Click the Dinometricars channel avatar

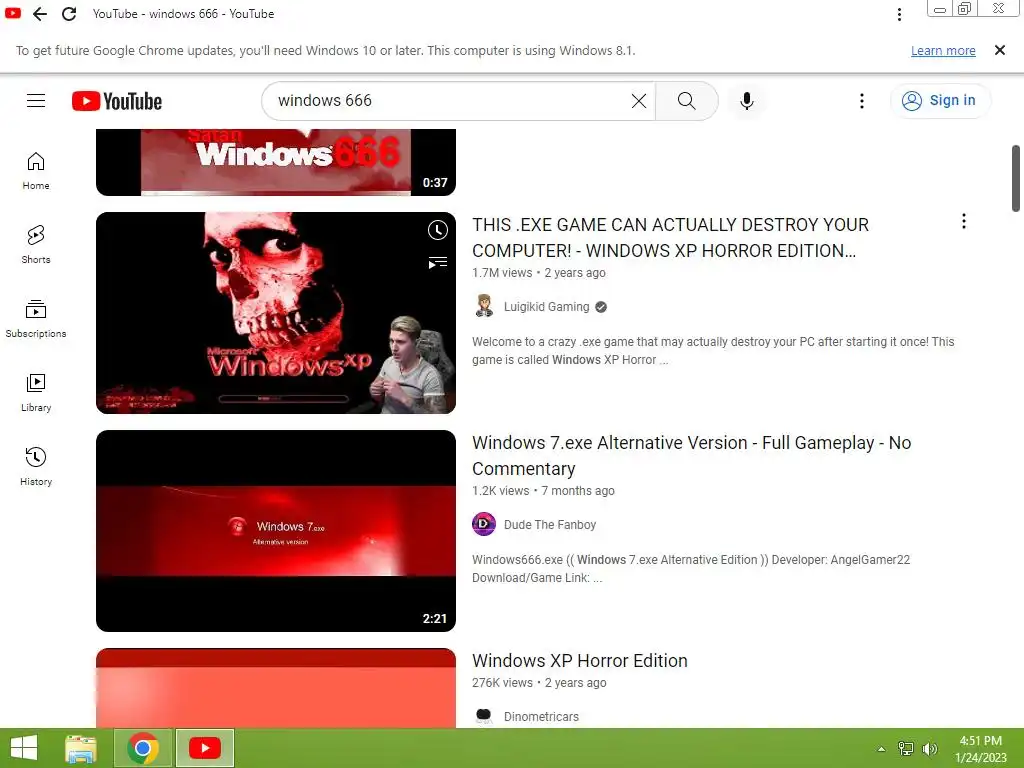coord(484,716)
